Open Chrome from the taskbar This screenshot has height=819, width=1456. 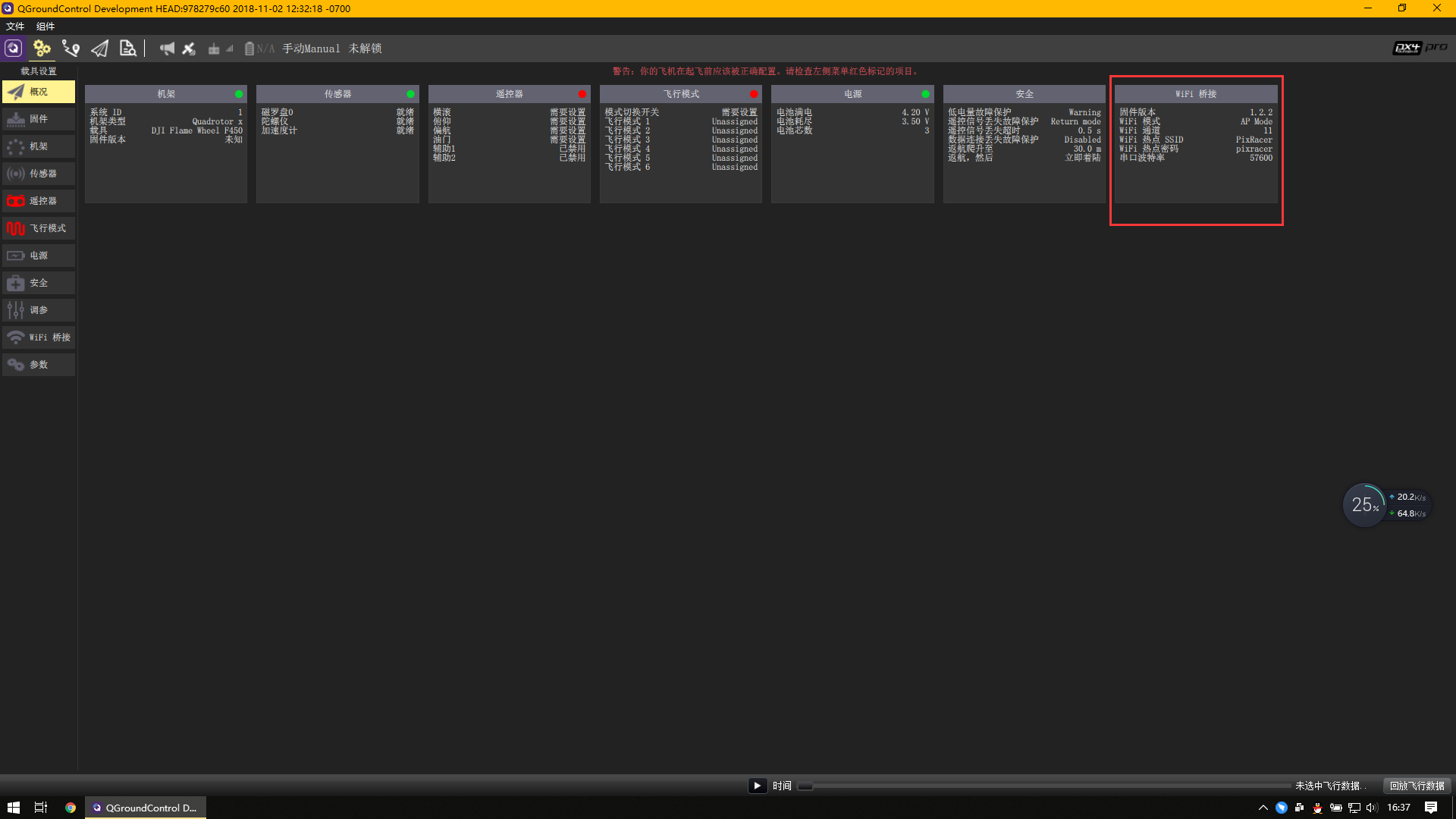71,808
